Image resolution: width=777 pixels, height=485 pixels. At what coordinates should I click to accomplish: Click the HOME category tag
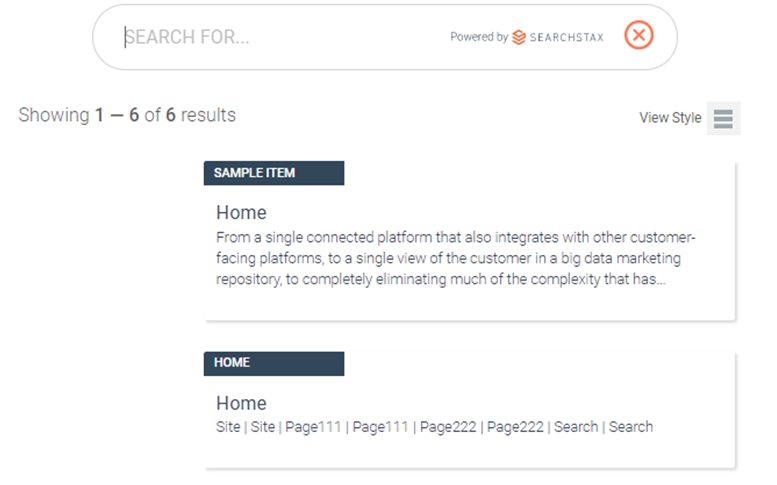pyautogui.click(x=274, y=363)
